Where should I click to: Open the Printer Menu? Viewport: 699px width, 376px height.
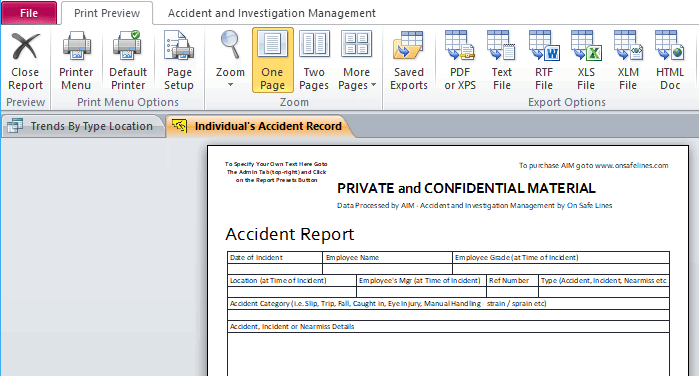tap(76, 61)
